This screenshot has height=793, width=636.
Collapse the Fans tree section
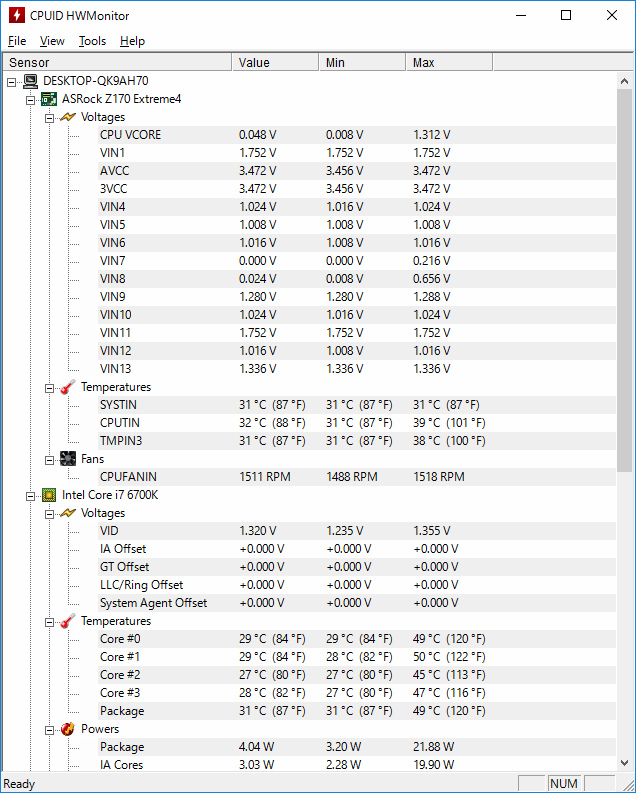pyautogui.click(x=49, y=459)
